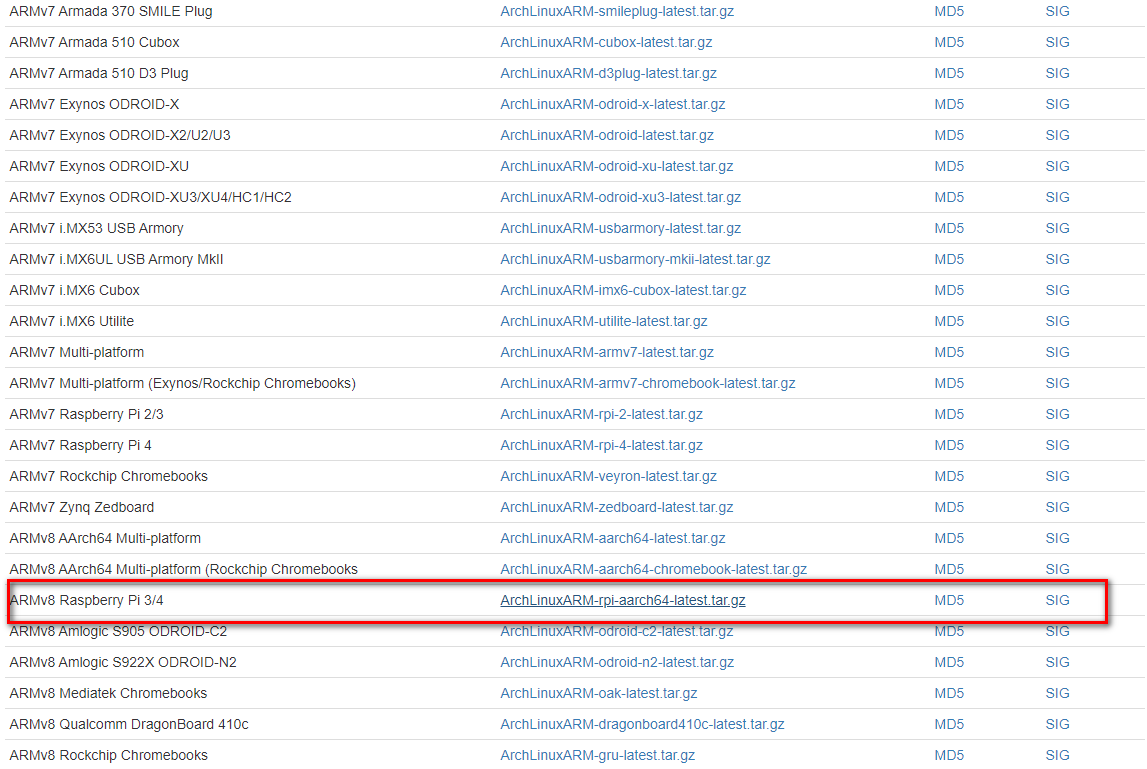Screen dimensions: 1147x769
Task: Click ArchLinuxARM-aarch64-latest.tar.gz link
Action: pos(612,539)
